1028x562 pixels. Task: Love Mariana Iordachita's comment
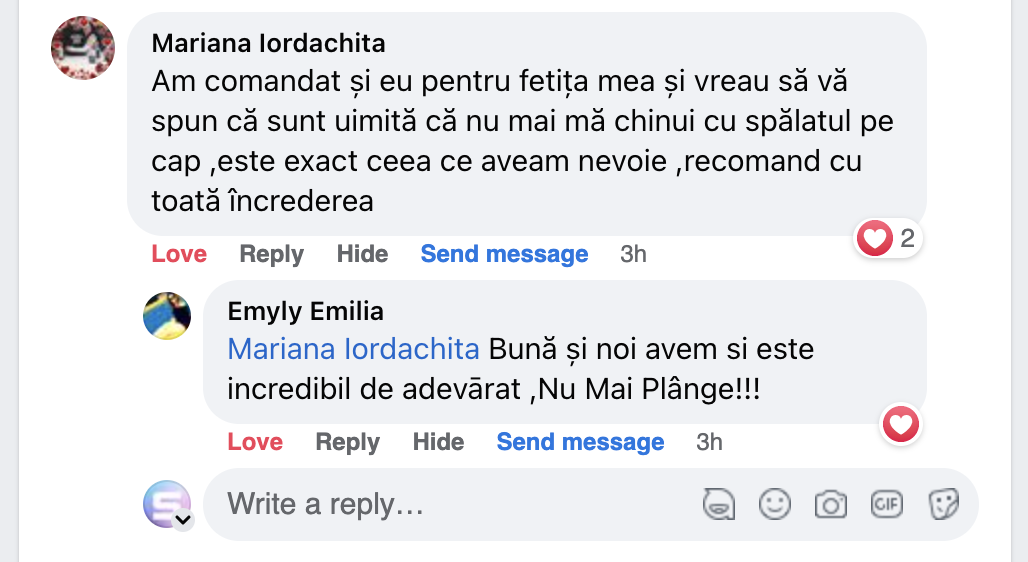179,254
